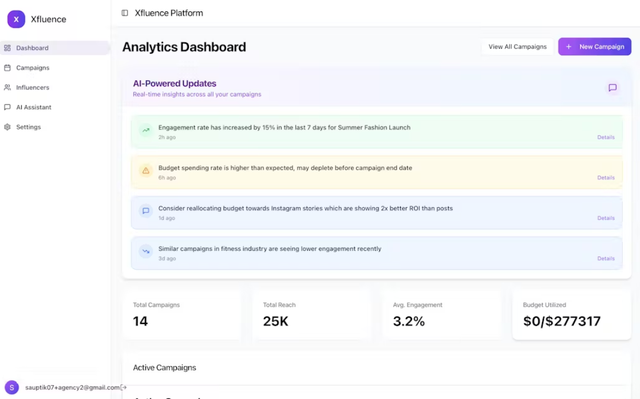Viewport: 640px width, 399px height.
Task: Click the purple Xfluence X logo
Action: point(16,19)
